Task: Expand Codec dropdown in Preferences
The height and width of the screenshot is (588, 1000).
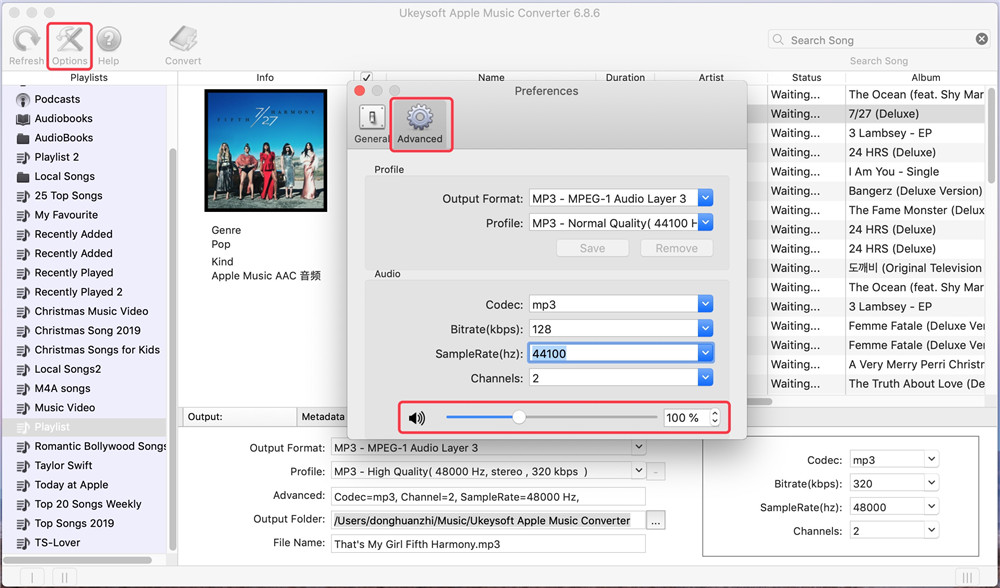Action: 705,304
